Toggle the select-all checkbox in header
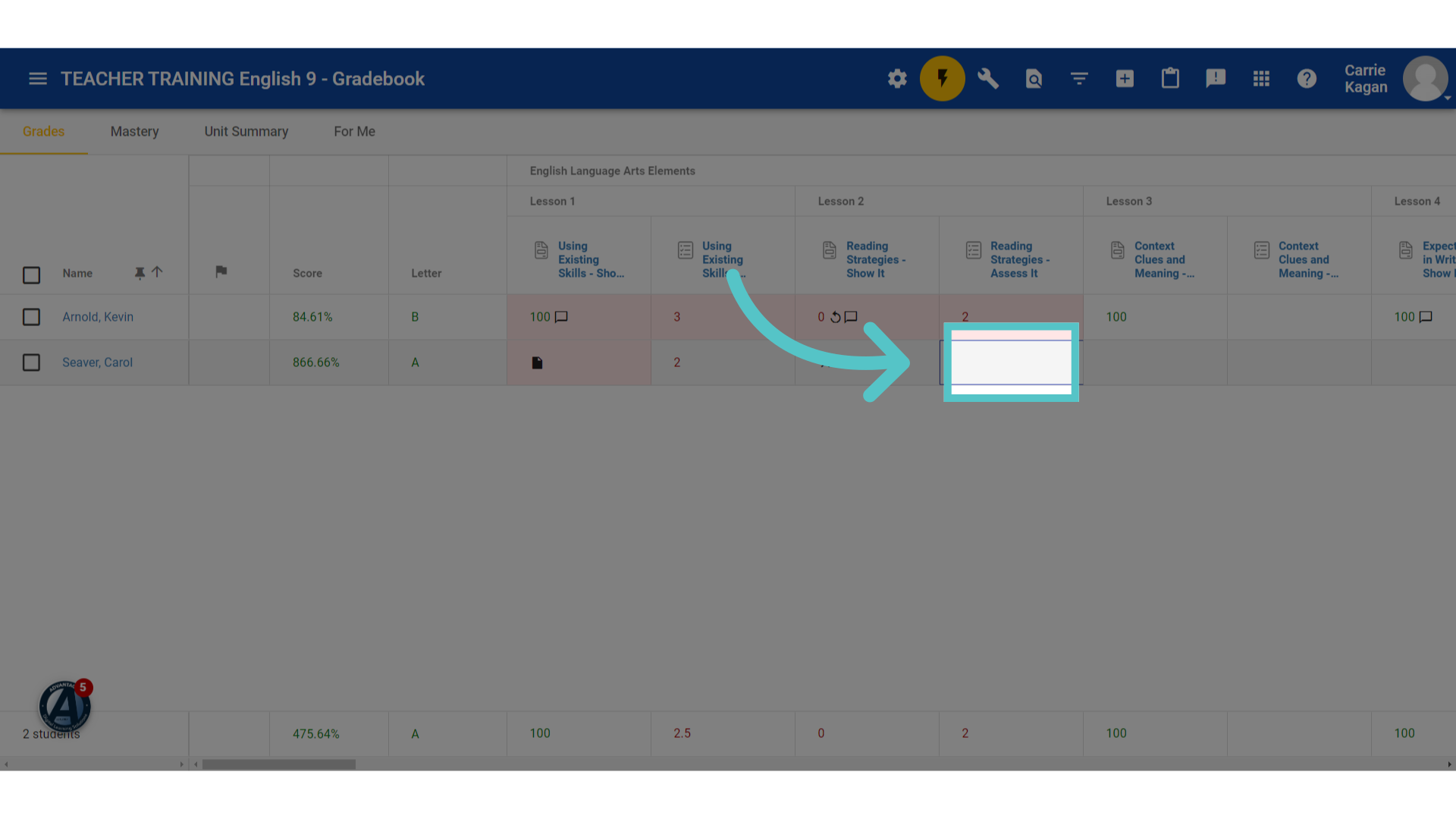 [31, 275]
